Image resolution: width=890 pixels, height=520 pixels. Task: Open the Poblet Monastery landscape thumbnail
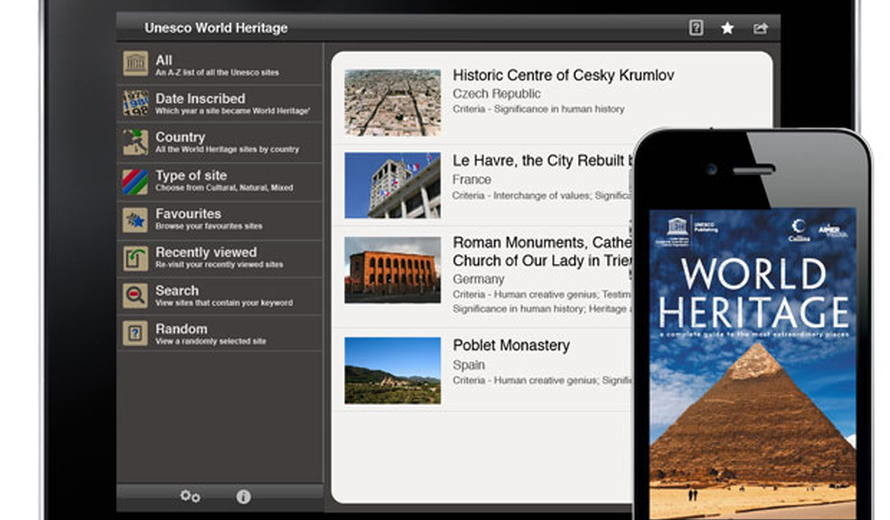(x=392, y=371)
